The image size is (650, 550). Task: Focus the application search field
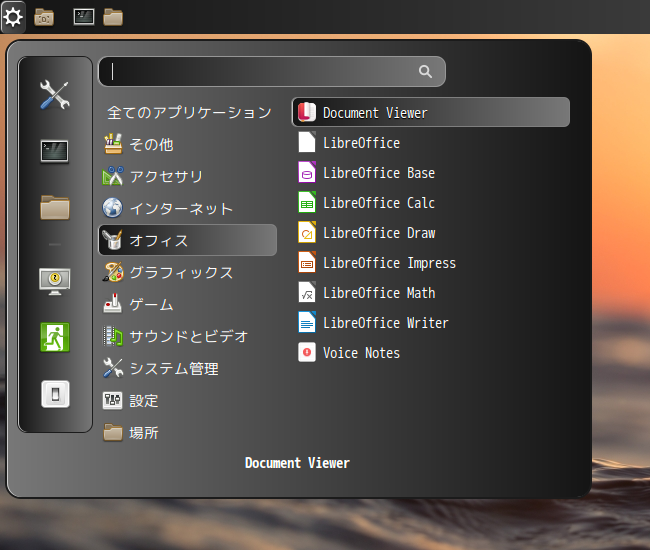[272, 71]
